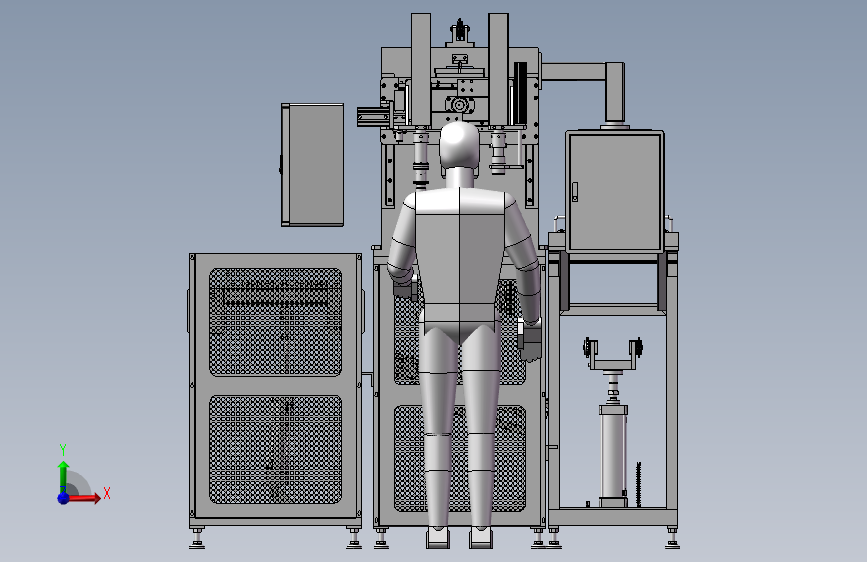This screenshot has height=562, width=867.
Task: Select the far-left leveling foot of left cabinet
Action: [197, 539]
